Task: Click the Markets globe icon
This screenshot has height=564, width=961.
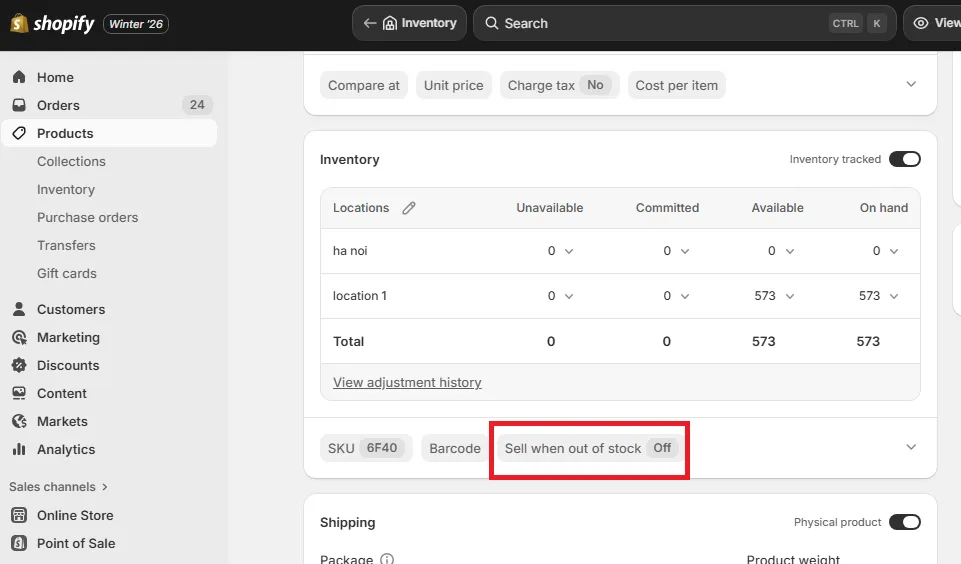Action: [19, 421]
